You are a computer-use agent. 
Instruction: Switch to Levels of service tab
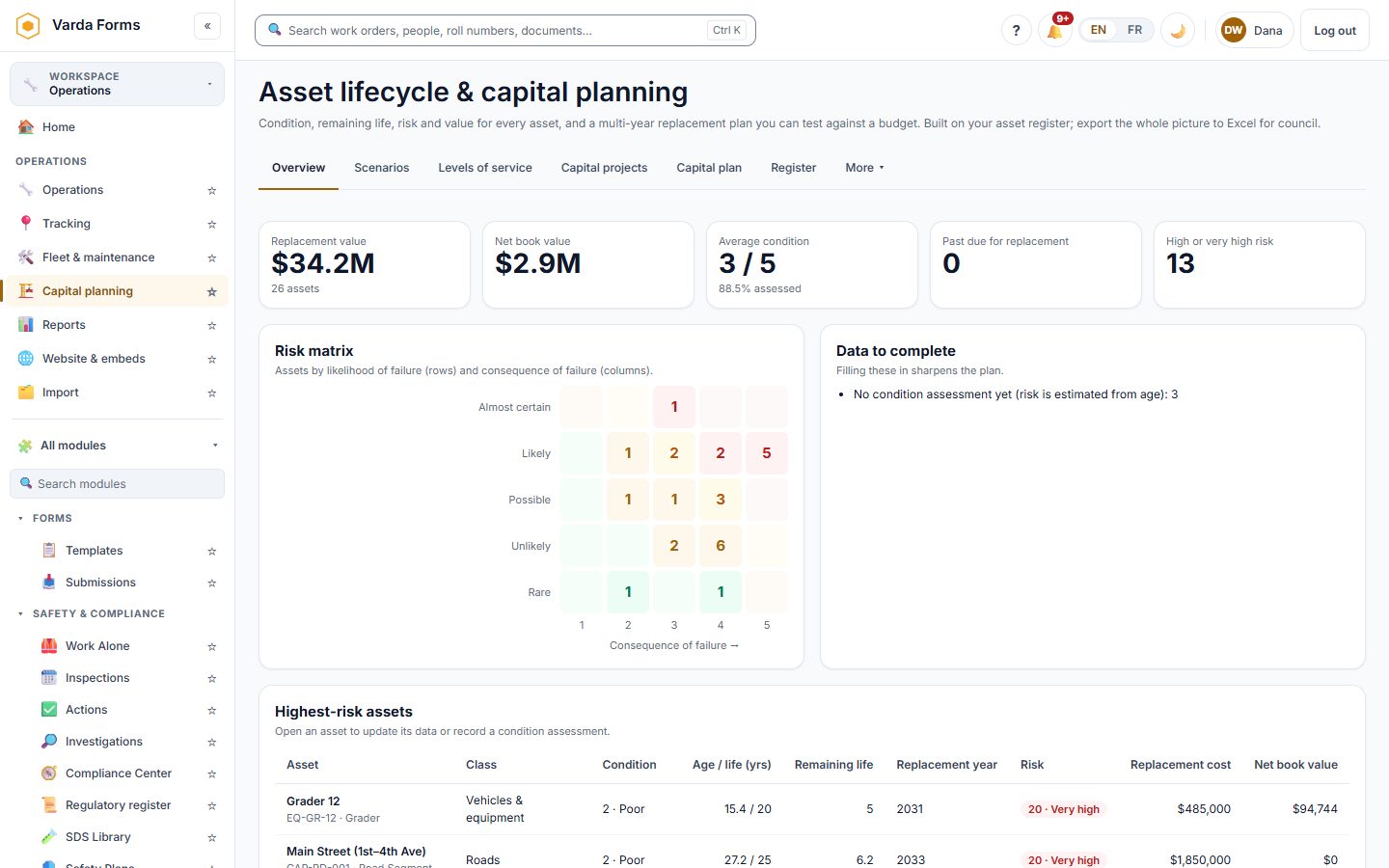coord(485,168)
